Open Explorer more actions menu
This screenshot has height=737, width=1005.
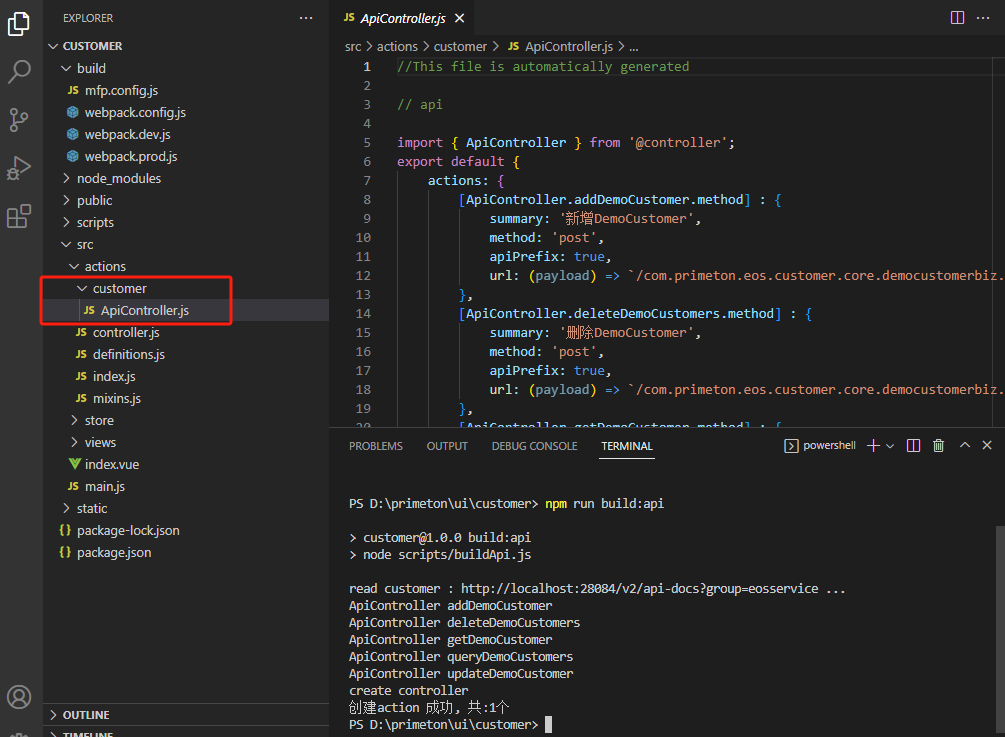(x=306, y=18)
